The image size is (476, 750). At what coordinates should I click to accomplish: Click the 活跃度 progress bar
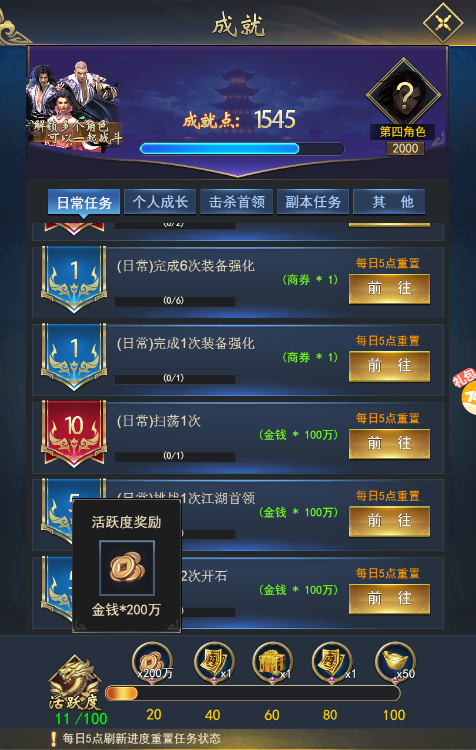click(x=252, y=693)
